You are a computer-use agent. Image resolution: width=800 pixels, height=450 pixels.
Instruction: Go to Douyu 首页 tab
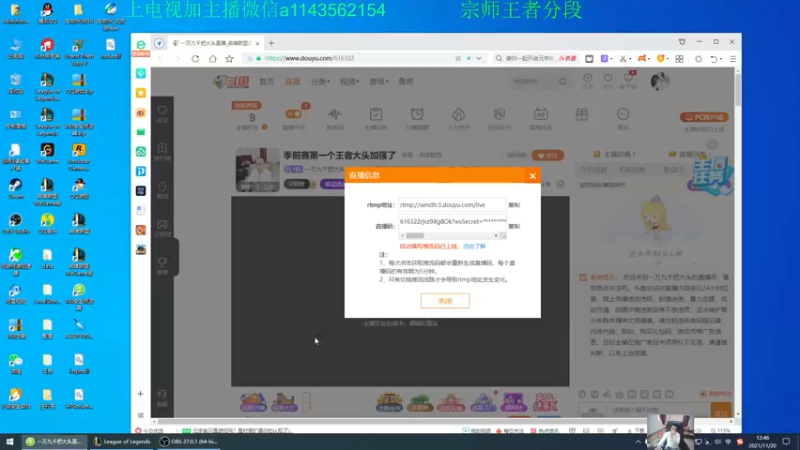click(x=266, y=82)
